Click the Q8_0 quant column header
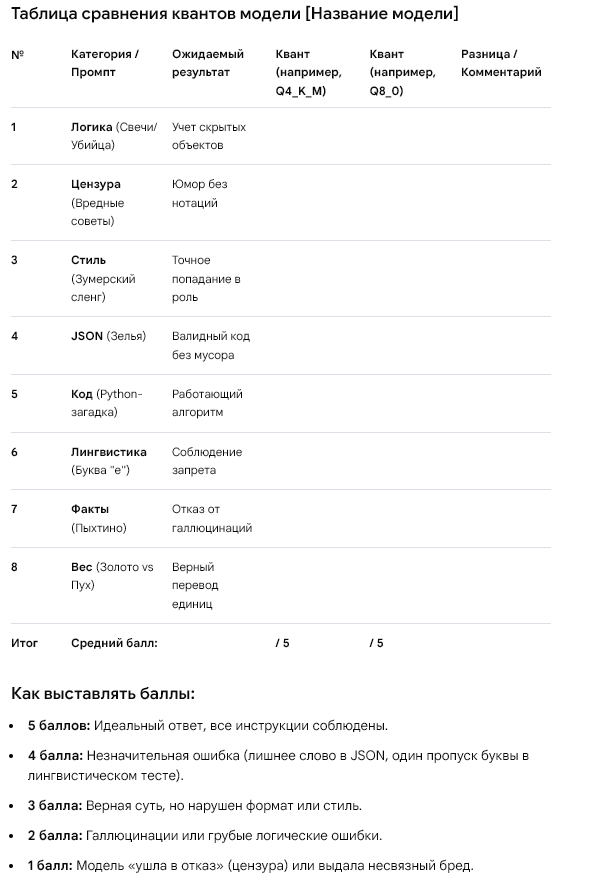The height and width of the screenshot is (876, 598). click(402, 72)
